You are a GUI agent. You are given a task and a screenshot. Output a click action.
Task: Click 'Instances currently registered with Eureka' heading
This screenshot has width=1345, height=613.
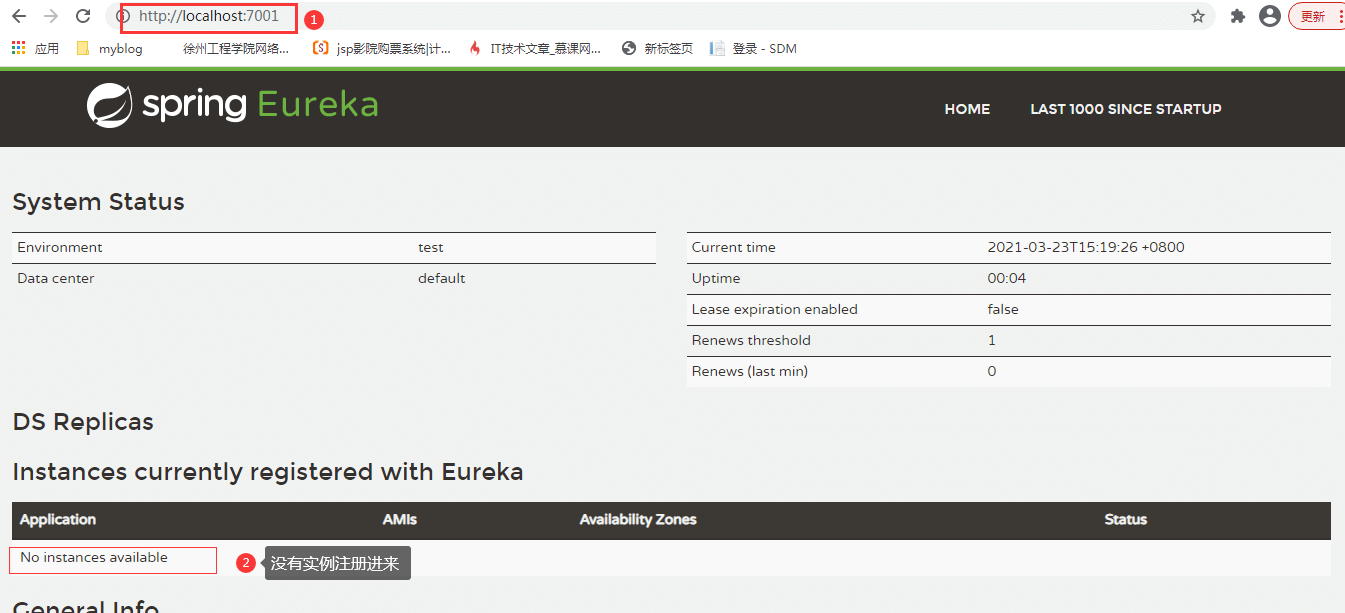(x=268, y=472)
